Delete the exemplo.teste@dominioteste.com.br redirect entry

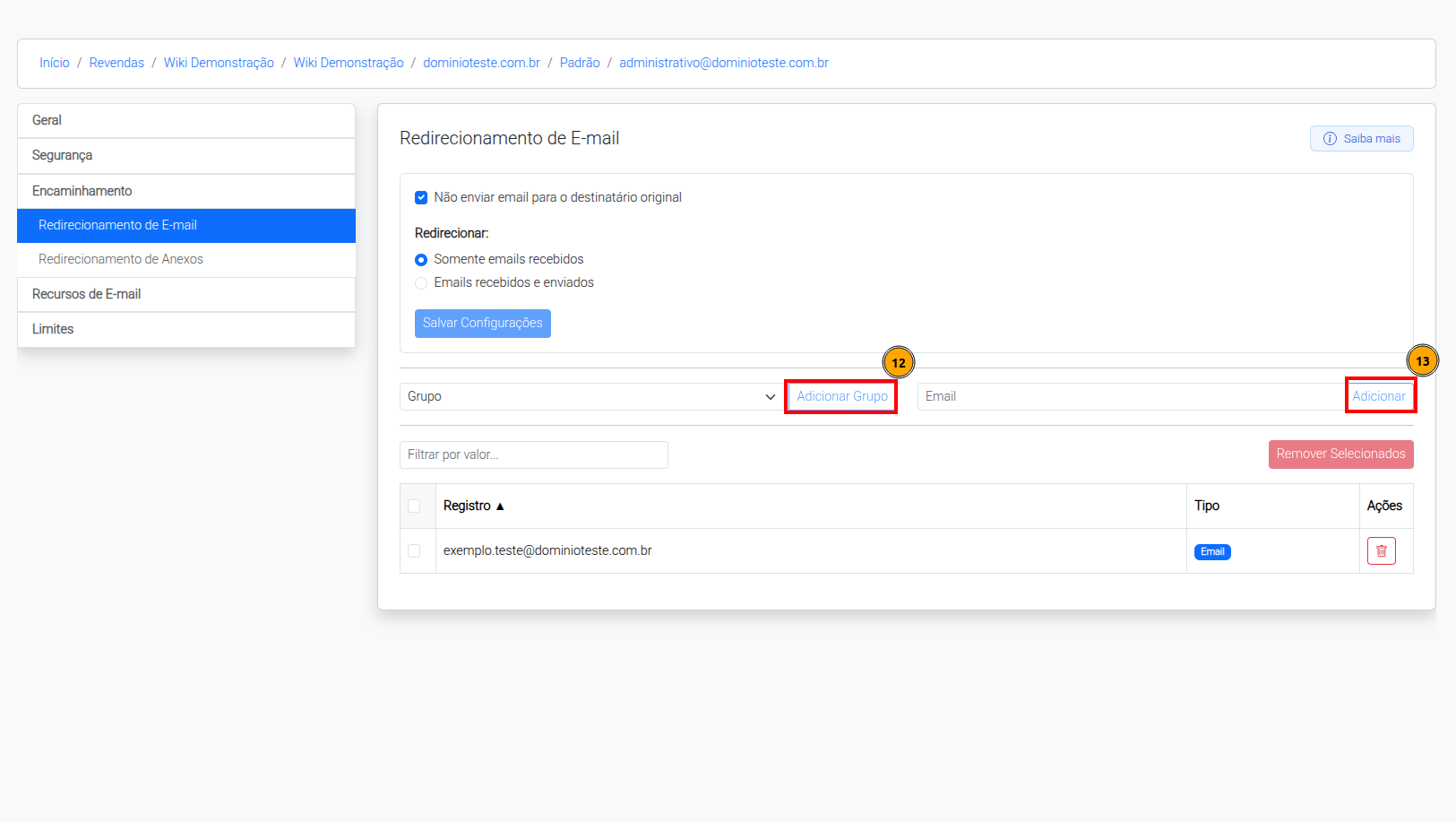1381,550
